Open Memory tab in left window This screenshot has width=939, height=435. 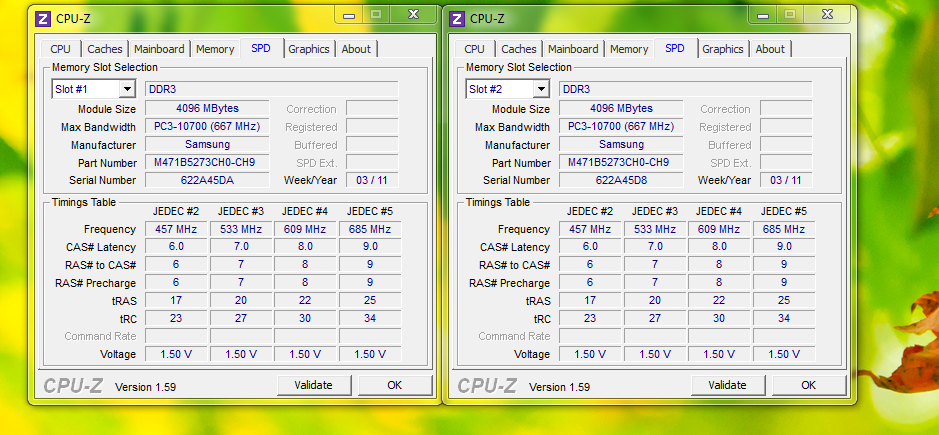tap(215, 49)
